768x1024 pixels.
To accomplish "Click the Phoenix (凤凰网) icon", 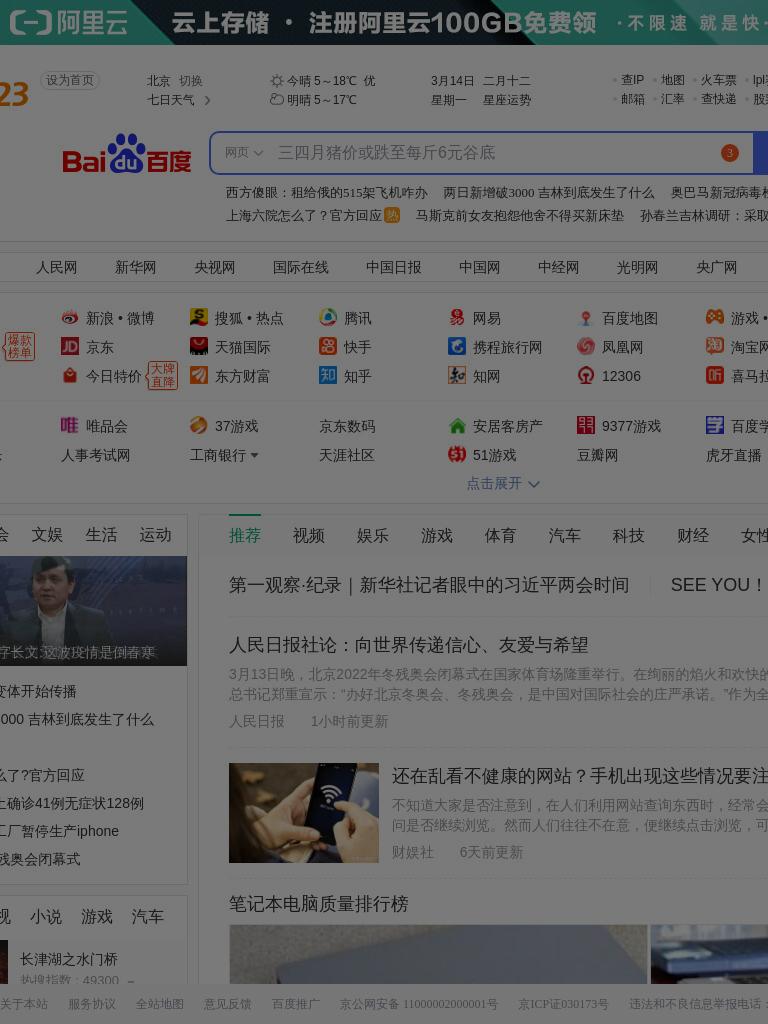I will [586, 346].
